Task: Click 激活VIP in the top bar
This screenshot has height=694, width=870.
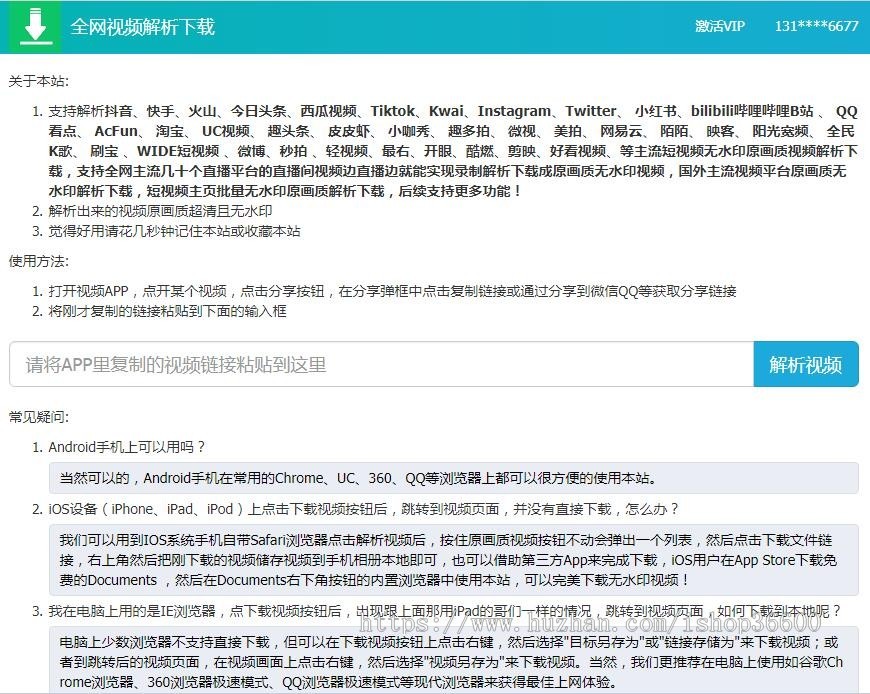Action: (722, 27)
